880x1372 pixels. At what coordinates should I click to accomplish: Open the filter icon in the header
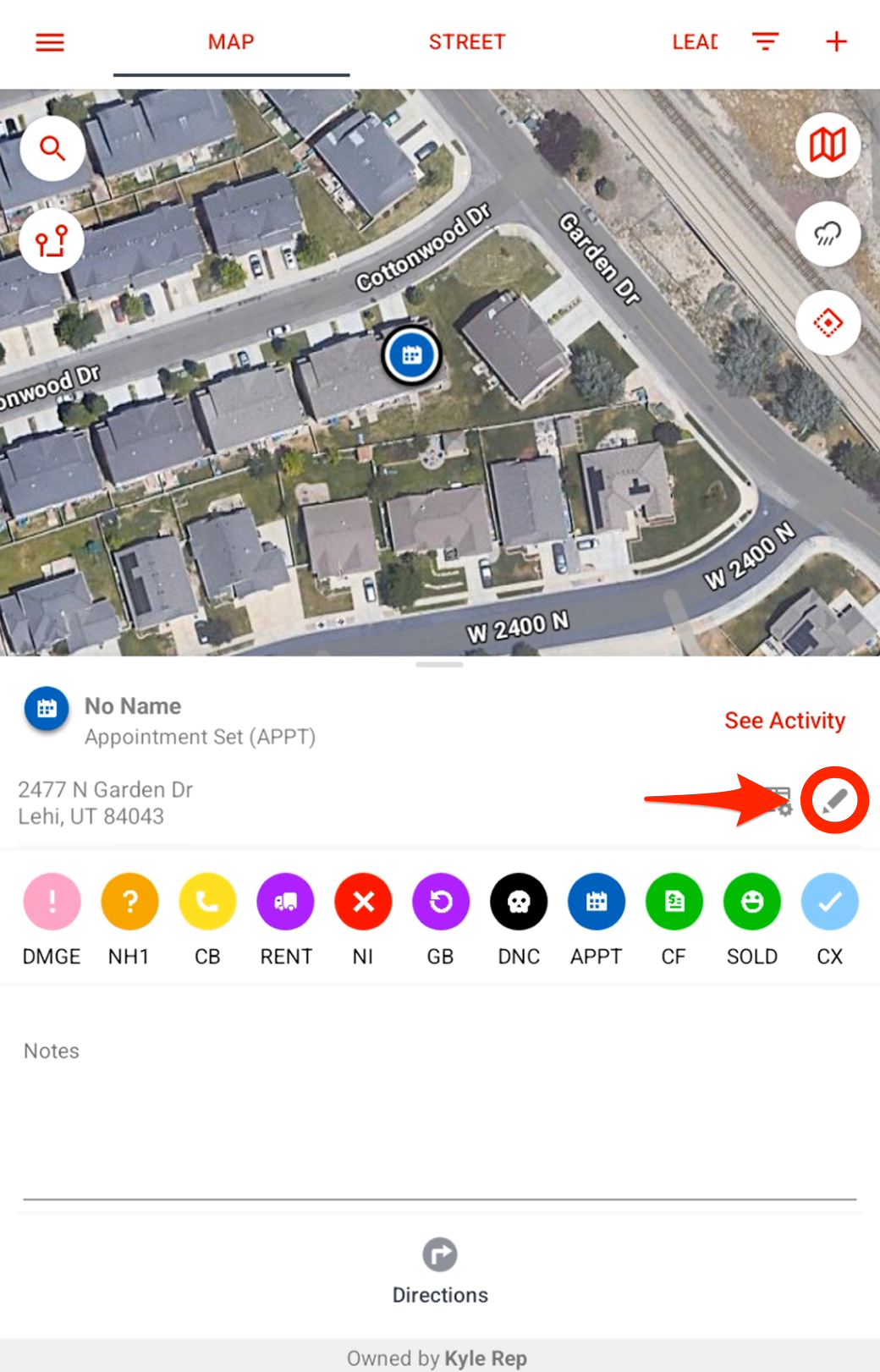point(765,41)
